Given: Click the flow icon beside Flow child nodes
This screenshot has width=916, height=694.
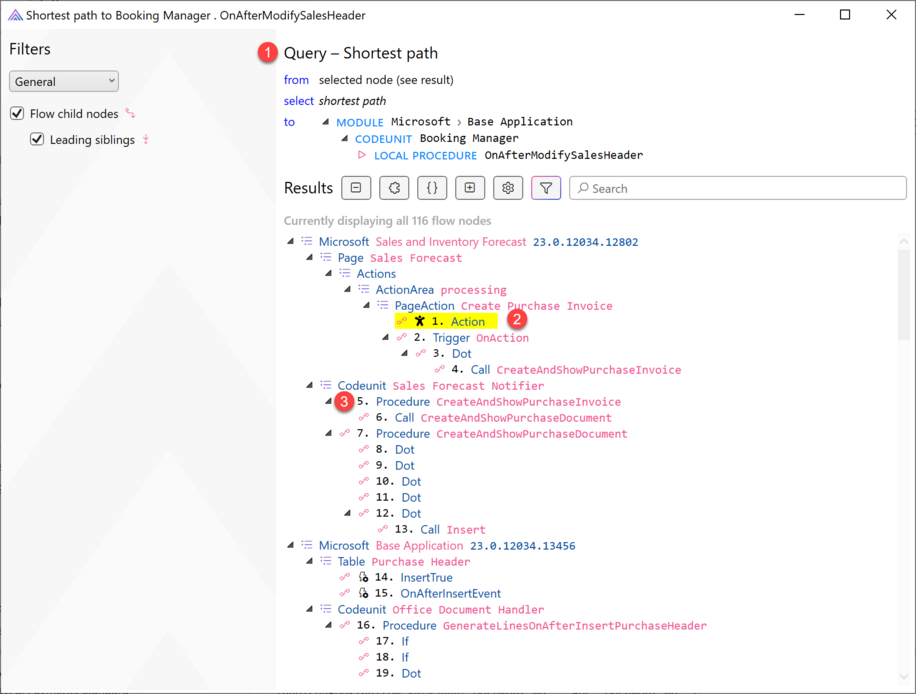Looking at the screenshot, I should [130, 113].
